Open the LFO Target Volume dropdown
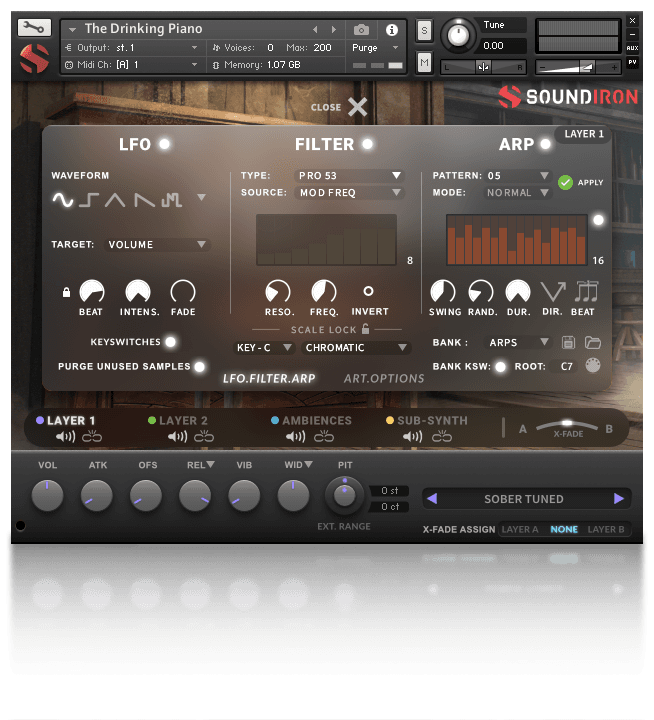This screenshot has width=654, height=720. 157,244
